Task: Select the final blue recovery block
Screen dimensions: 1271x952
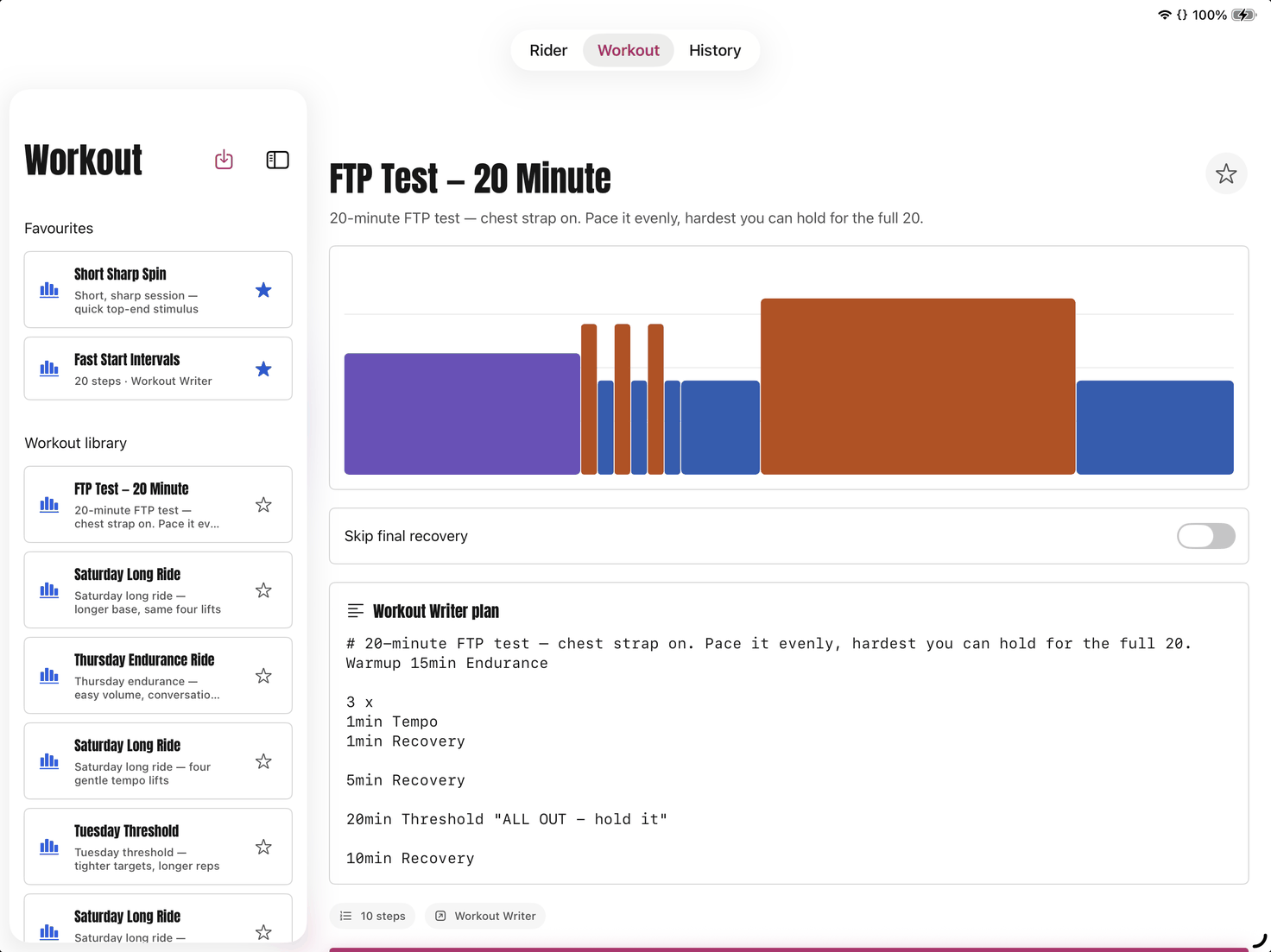Action: pos(1154,427)
